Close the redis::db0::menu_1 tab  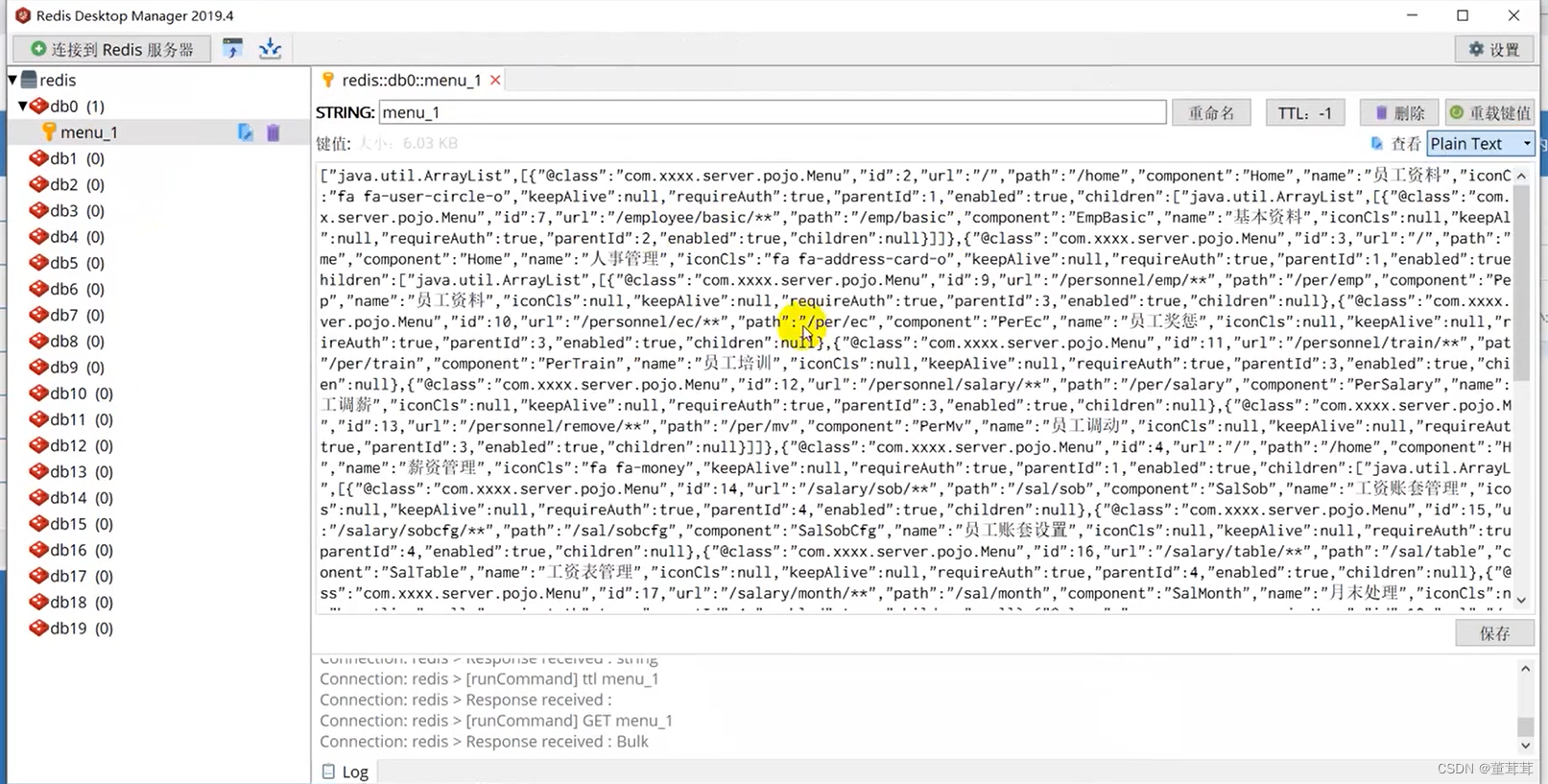(495, 80)
